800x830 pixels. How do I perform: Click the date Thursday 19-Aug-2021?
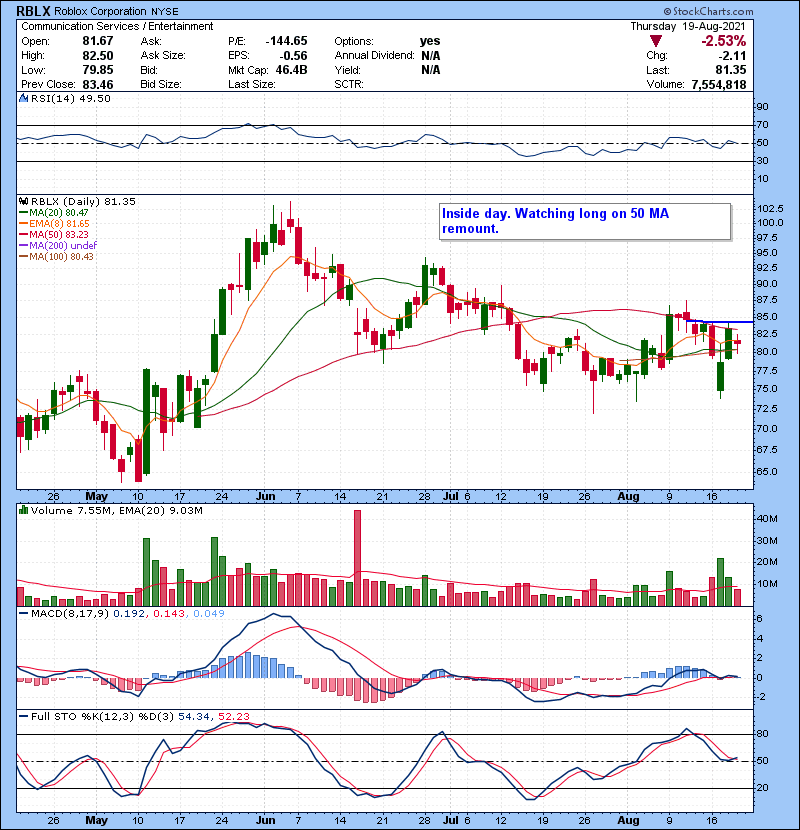pos(688,26)
